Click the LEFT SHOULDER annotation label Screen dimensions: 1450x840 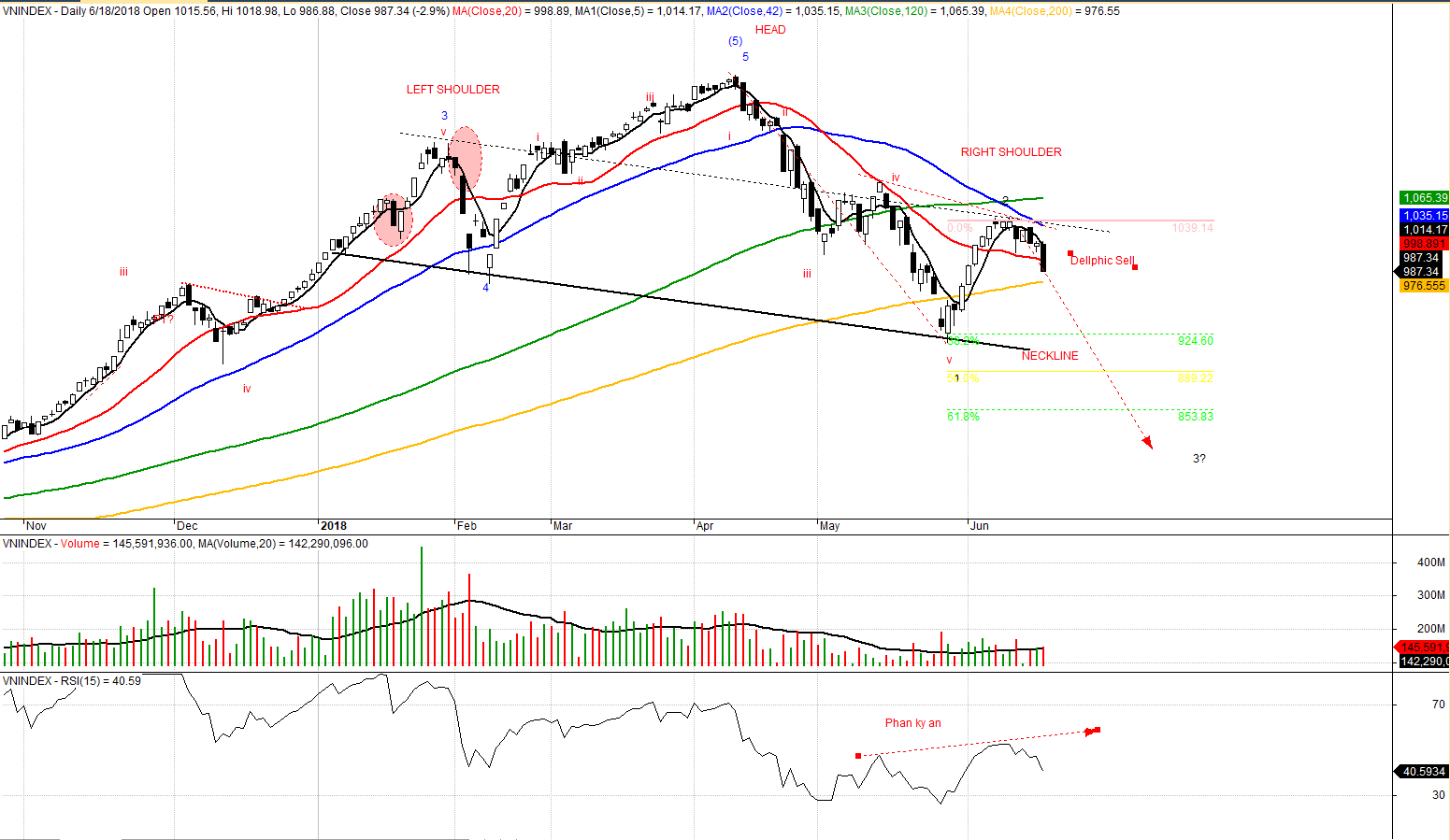tap(452, 90)
